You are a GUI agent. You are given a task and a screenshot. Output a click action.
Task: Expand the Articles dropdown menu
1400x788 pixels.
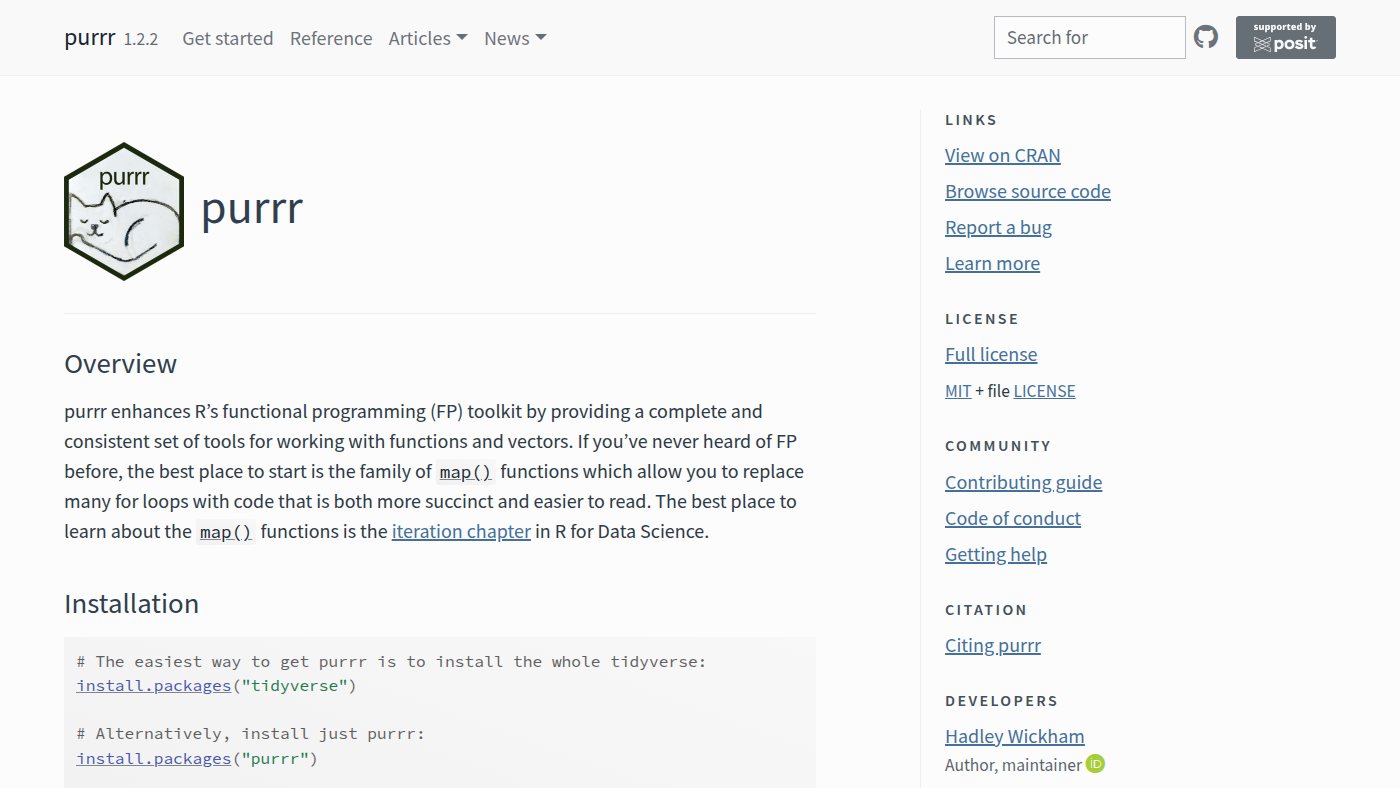(x=428, y=38)
